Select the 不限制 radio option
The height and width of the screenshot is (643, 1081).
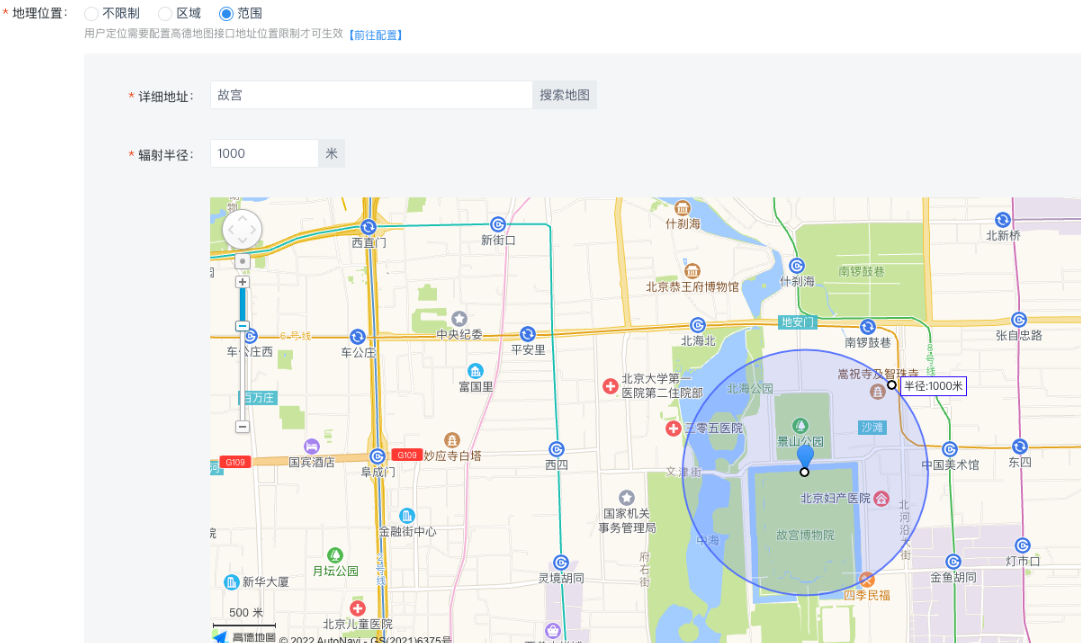(x=92, y=14)
